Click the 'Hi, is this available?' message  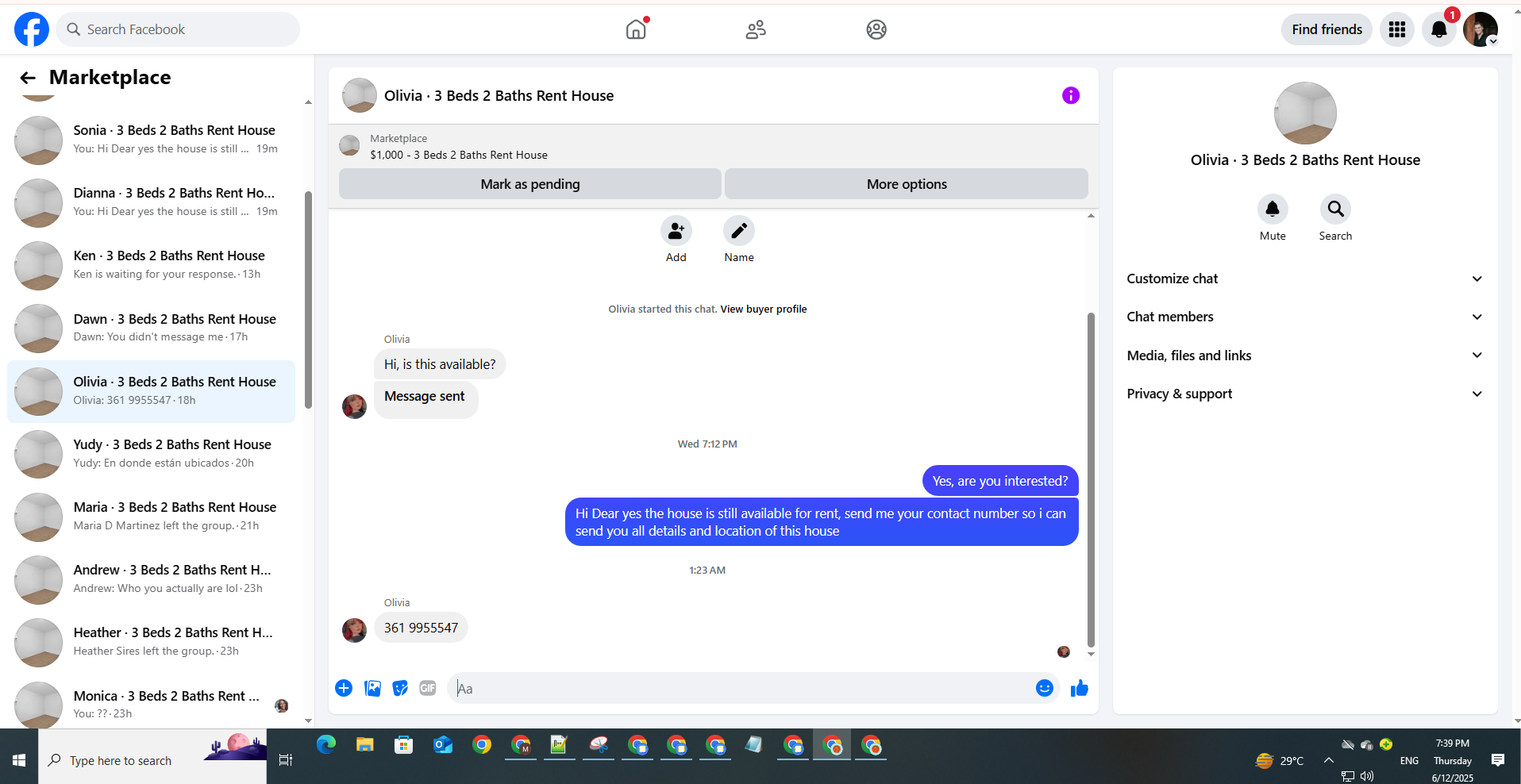point(440,364)
